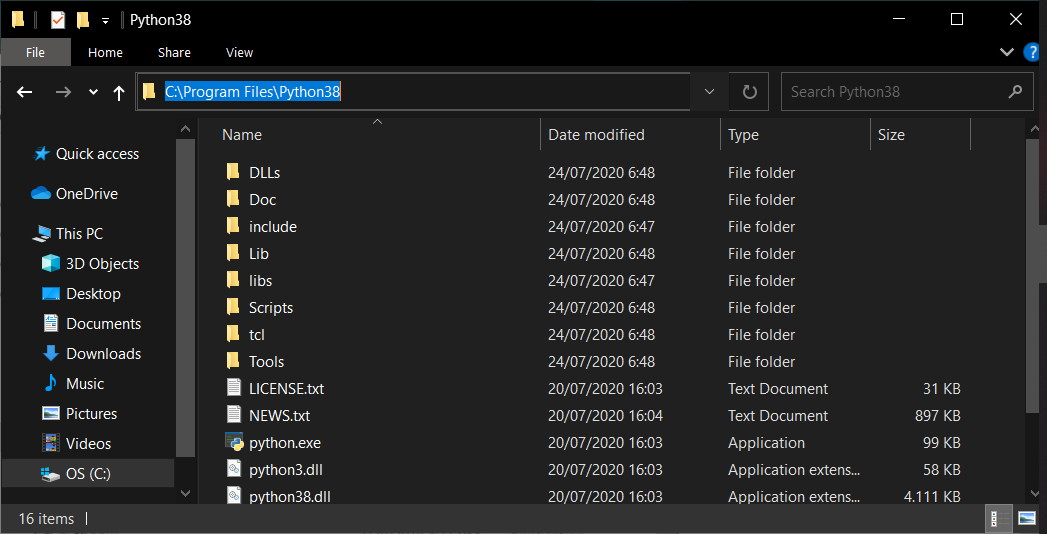Image resolution: width=1047 pixels, height=534 pixels.
Task: Click file list scroll down arrow
Action: [1034, 494]
